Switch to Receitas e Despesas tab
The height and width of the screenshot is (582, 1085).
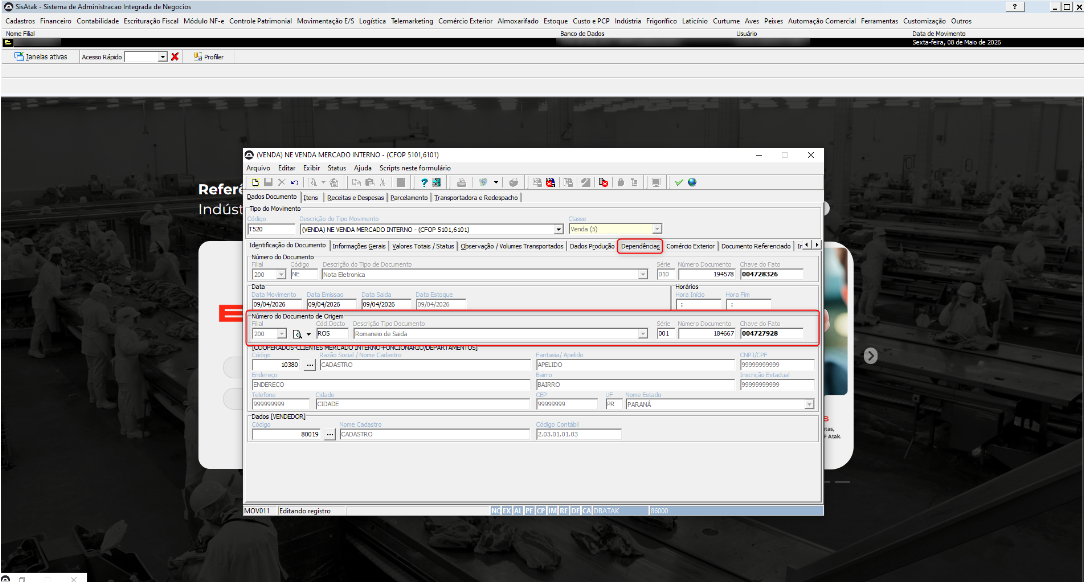click(355, 197)
